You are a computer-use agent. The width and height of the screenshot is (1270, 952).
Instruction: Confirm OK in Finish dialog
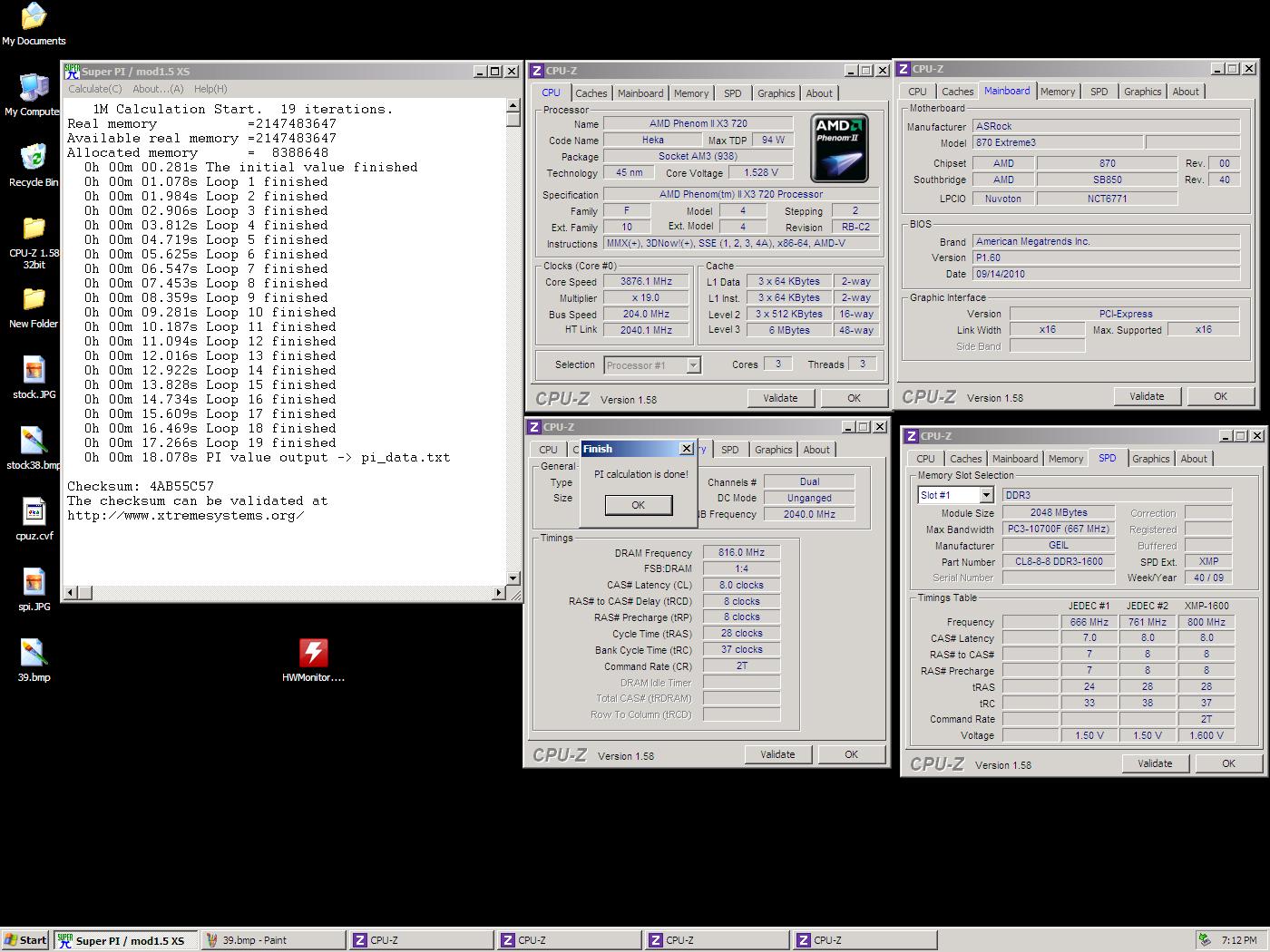638,505
